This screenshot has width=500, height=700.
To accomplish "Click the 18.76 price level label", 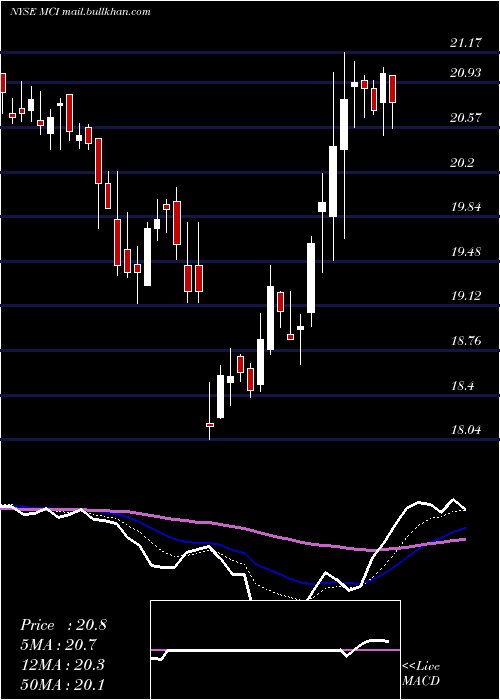I will [466, 341].
